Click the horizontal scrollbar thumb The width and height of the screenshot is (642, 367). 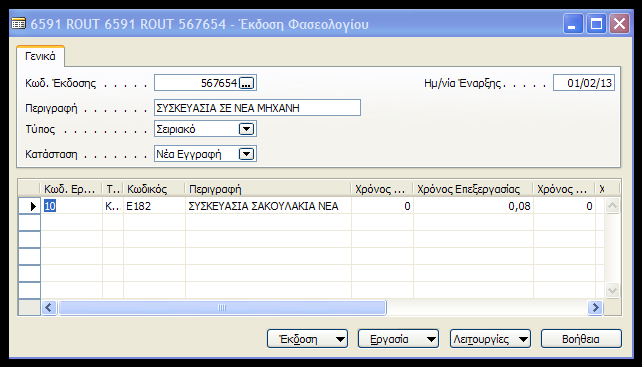pos(222,307)
